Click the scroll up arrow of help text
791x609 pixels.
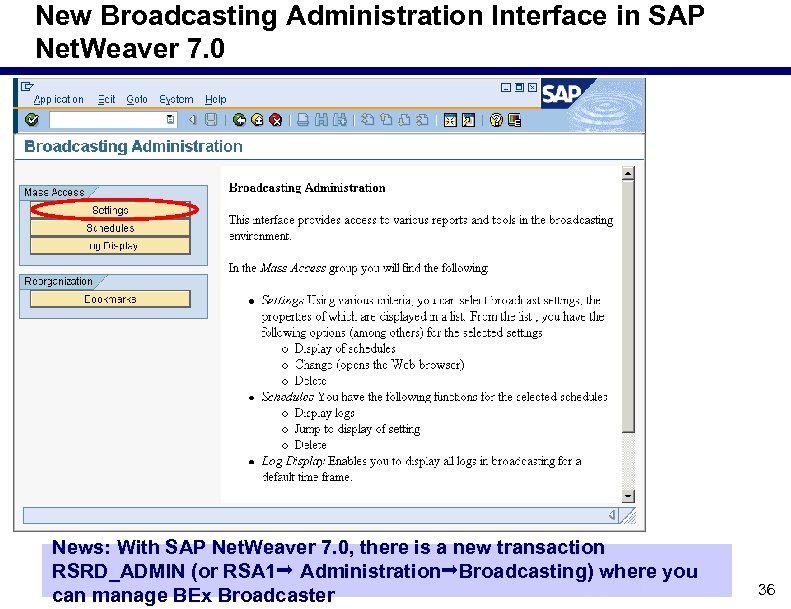point(628,174)
